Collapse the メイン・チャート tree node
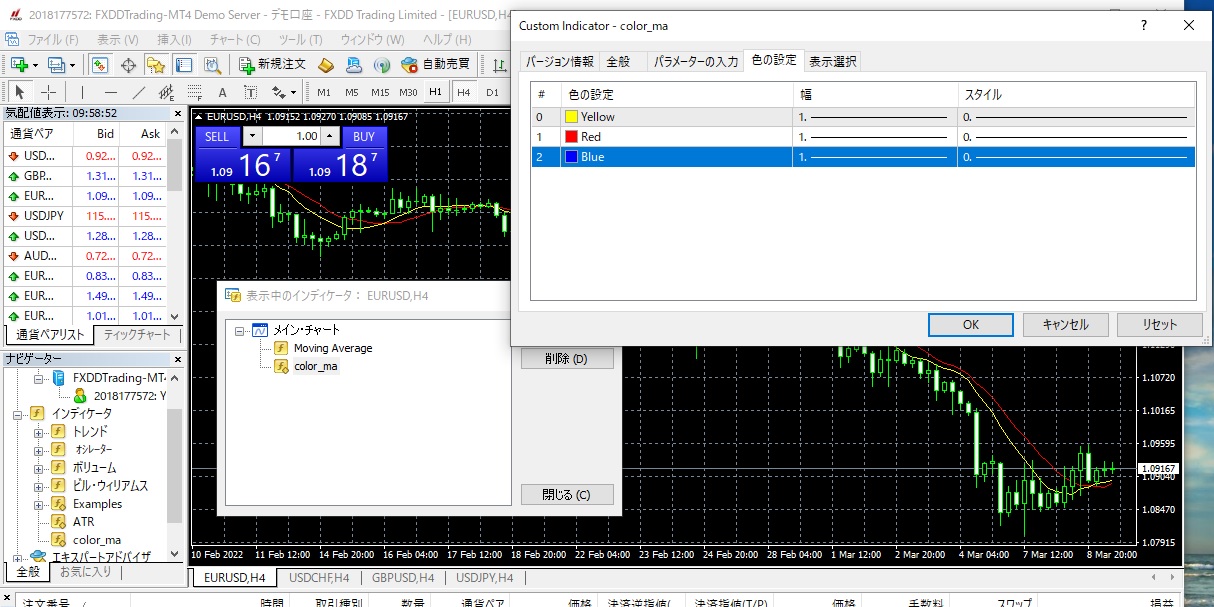Screen dimensions: 1214x607 point(240,330)
